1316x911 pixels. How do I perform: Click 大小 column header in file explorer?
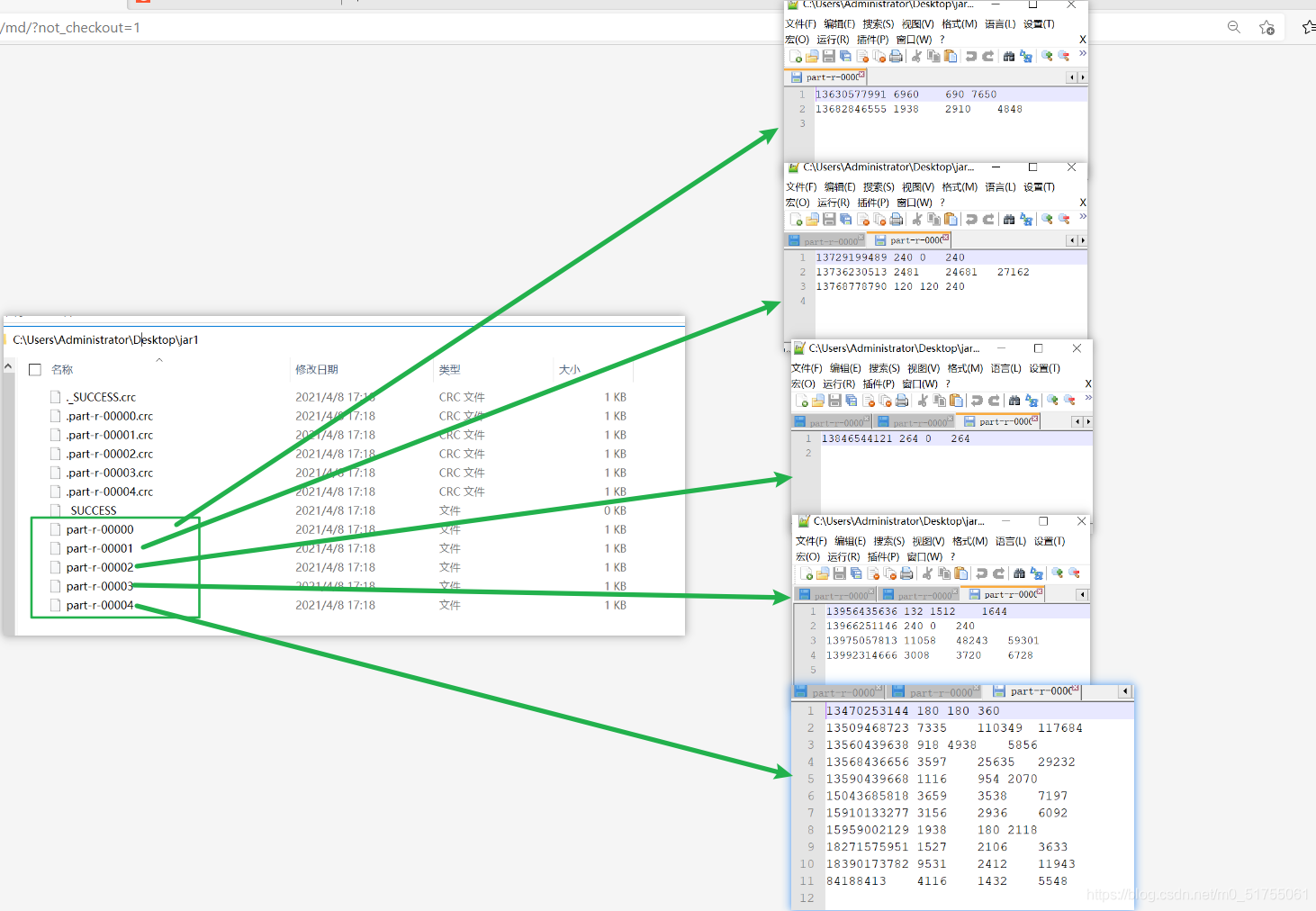pos(570,370)
